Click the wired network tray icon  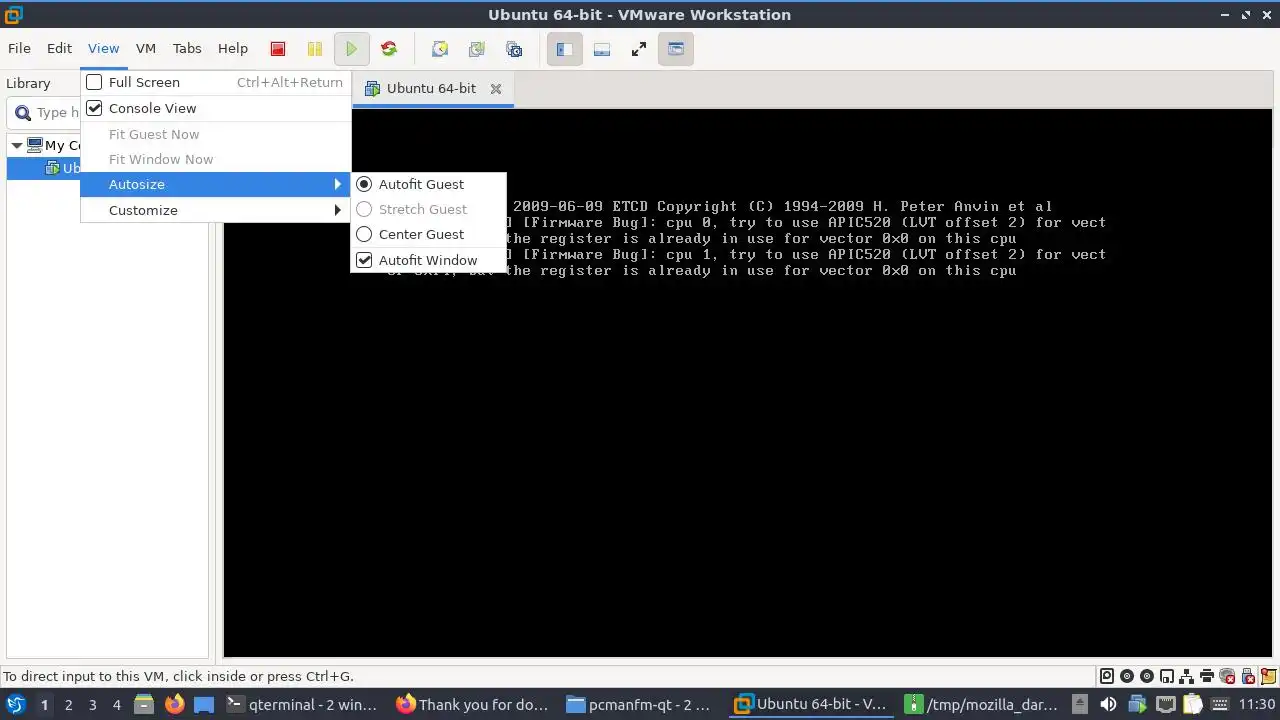pyautogui.click(x=1166, y=704)
